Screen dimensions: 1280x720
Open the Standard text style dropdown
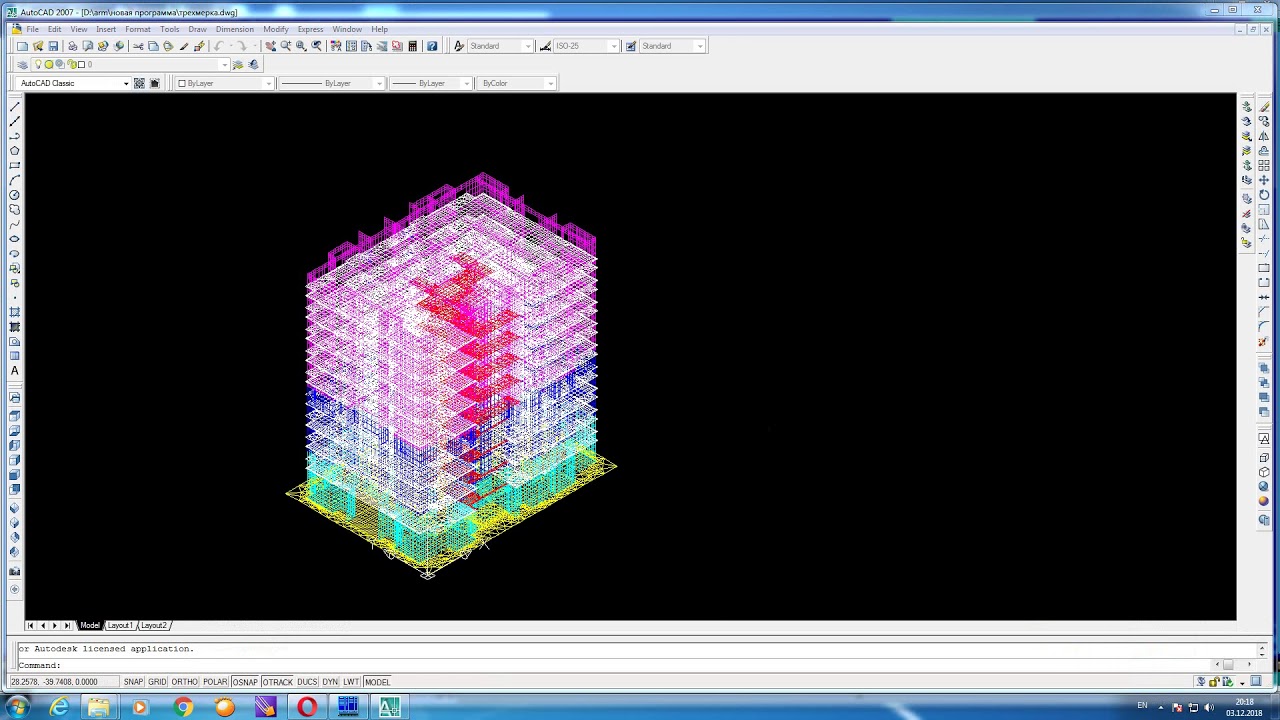point(500,46)
